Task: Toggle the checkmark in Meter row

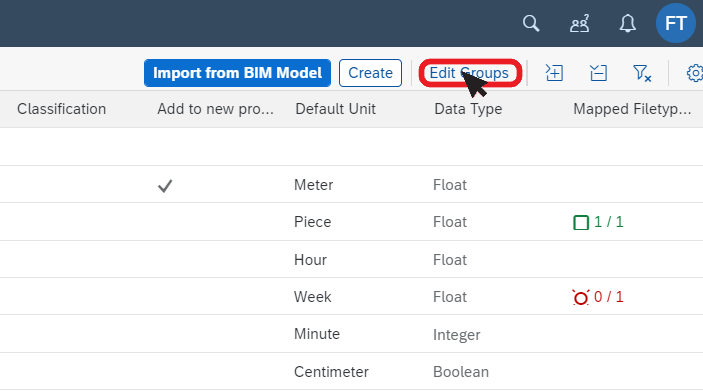Action: 165,185
